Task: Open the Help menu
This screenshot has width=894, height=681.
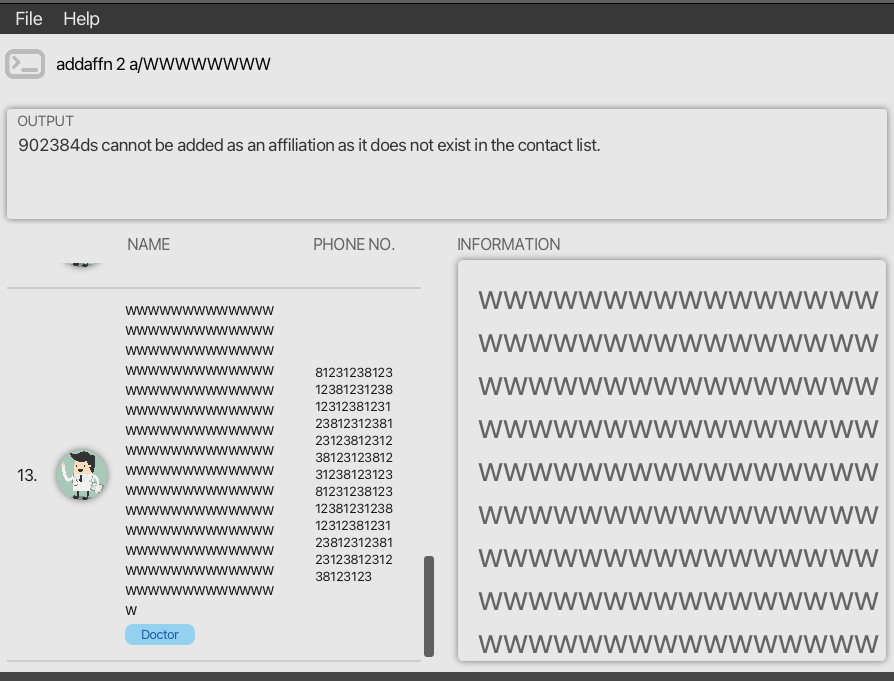Action: [81, 19]
